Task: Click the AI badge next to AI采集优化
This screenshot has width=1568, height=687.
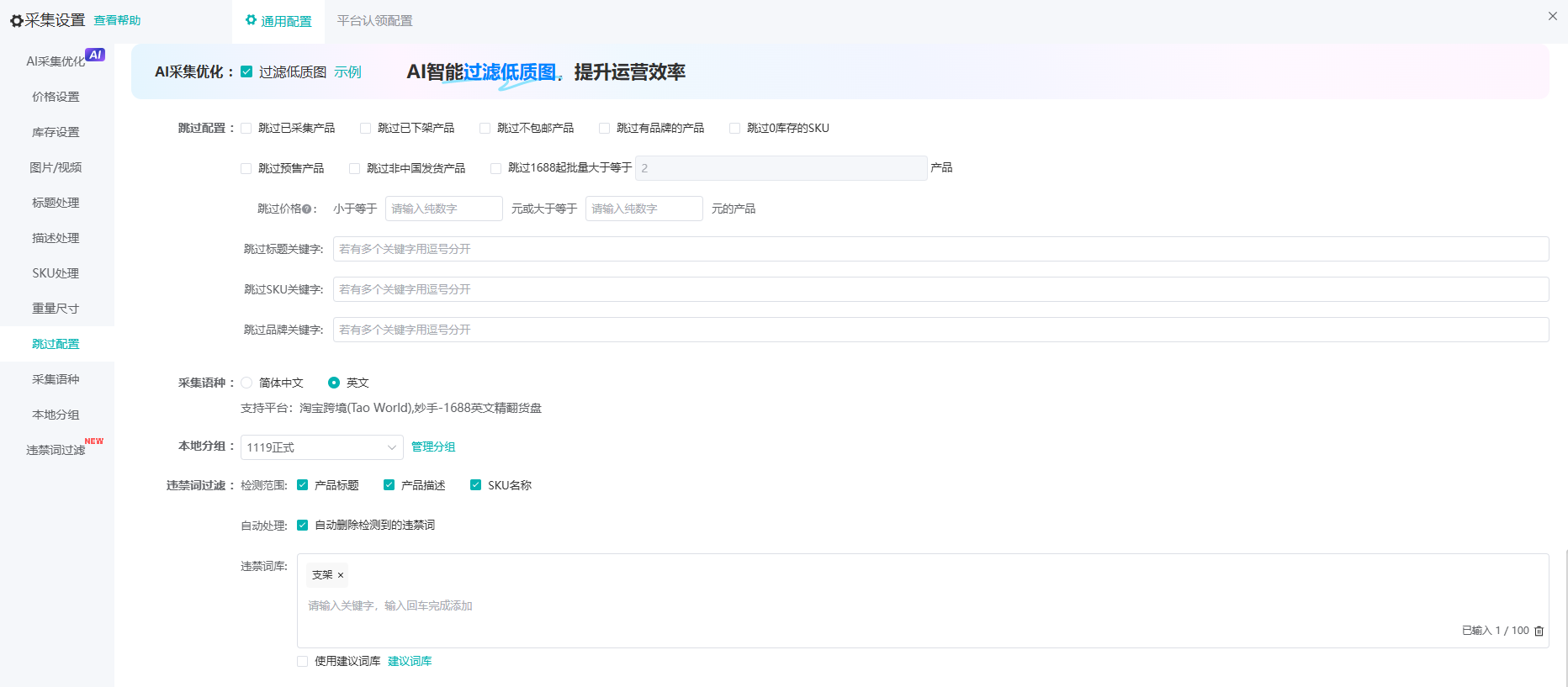Action: pos(95,55)
